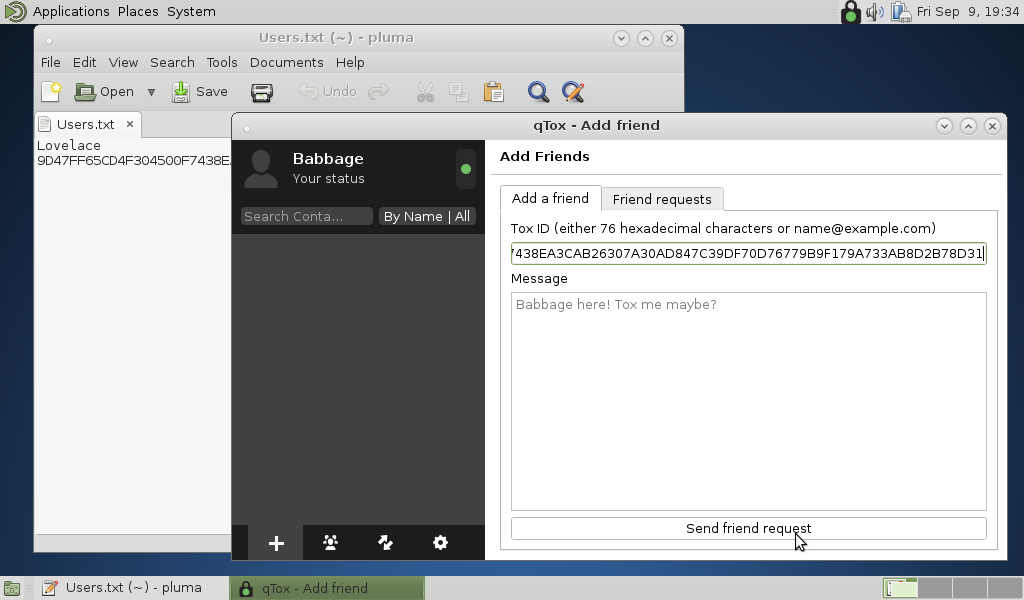Viewport: 1024px width, 600px height.
Task: Switch to the Friend requests tab
Action: 661,199
